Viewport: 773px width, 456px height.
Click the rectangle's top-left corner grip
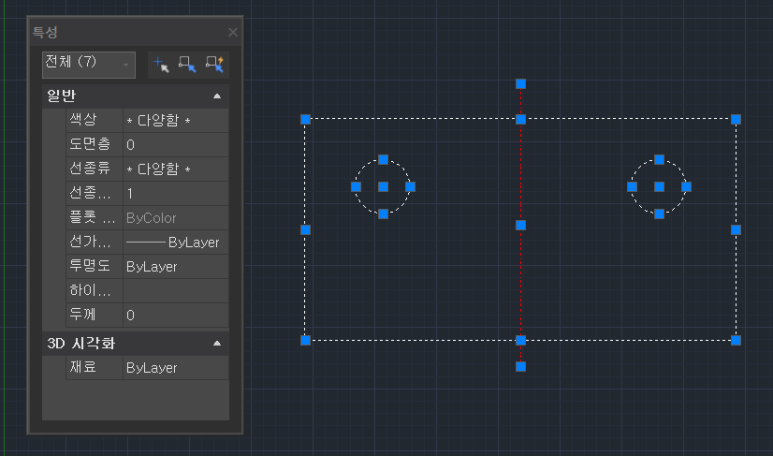(306, 119)
